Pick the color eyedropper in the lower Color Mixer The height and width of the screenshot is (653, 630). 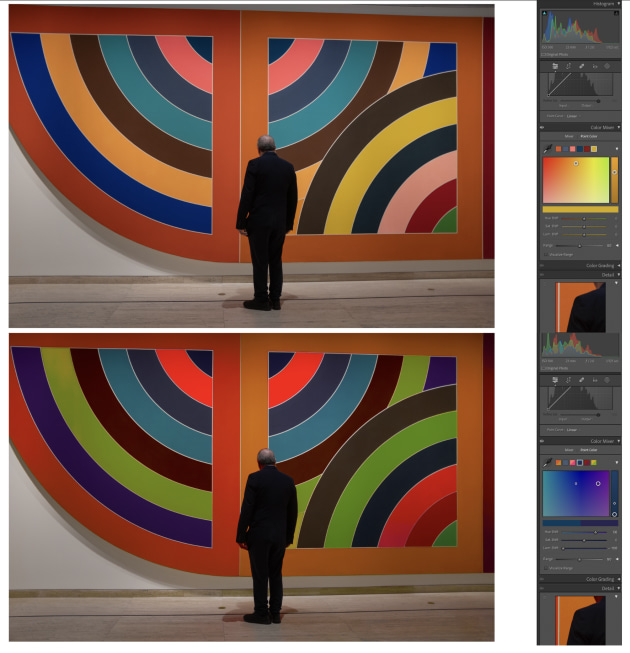548,462
